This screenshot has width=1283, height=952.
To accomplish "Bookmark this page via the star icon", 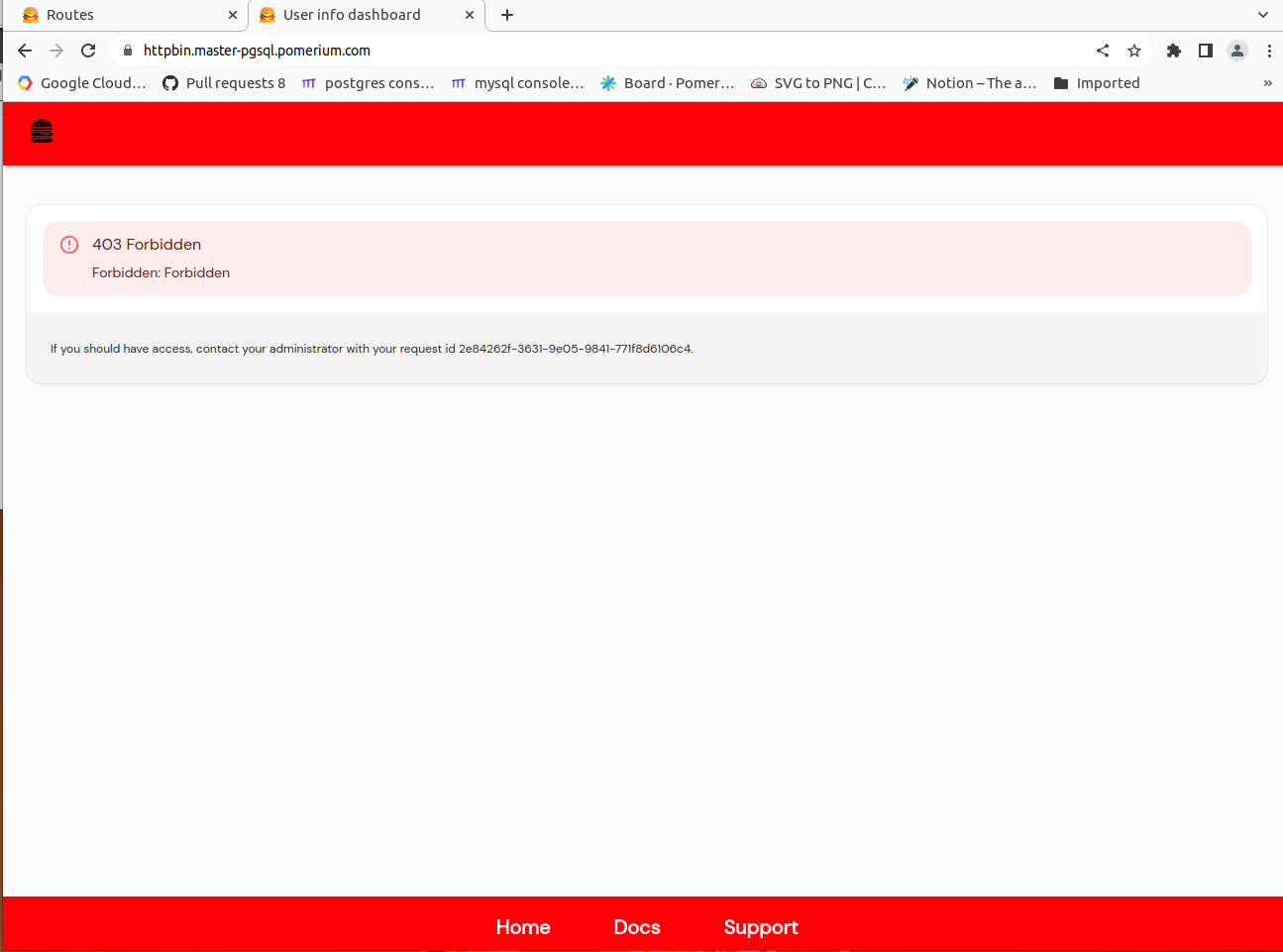I will 1133,50.
